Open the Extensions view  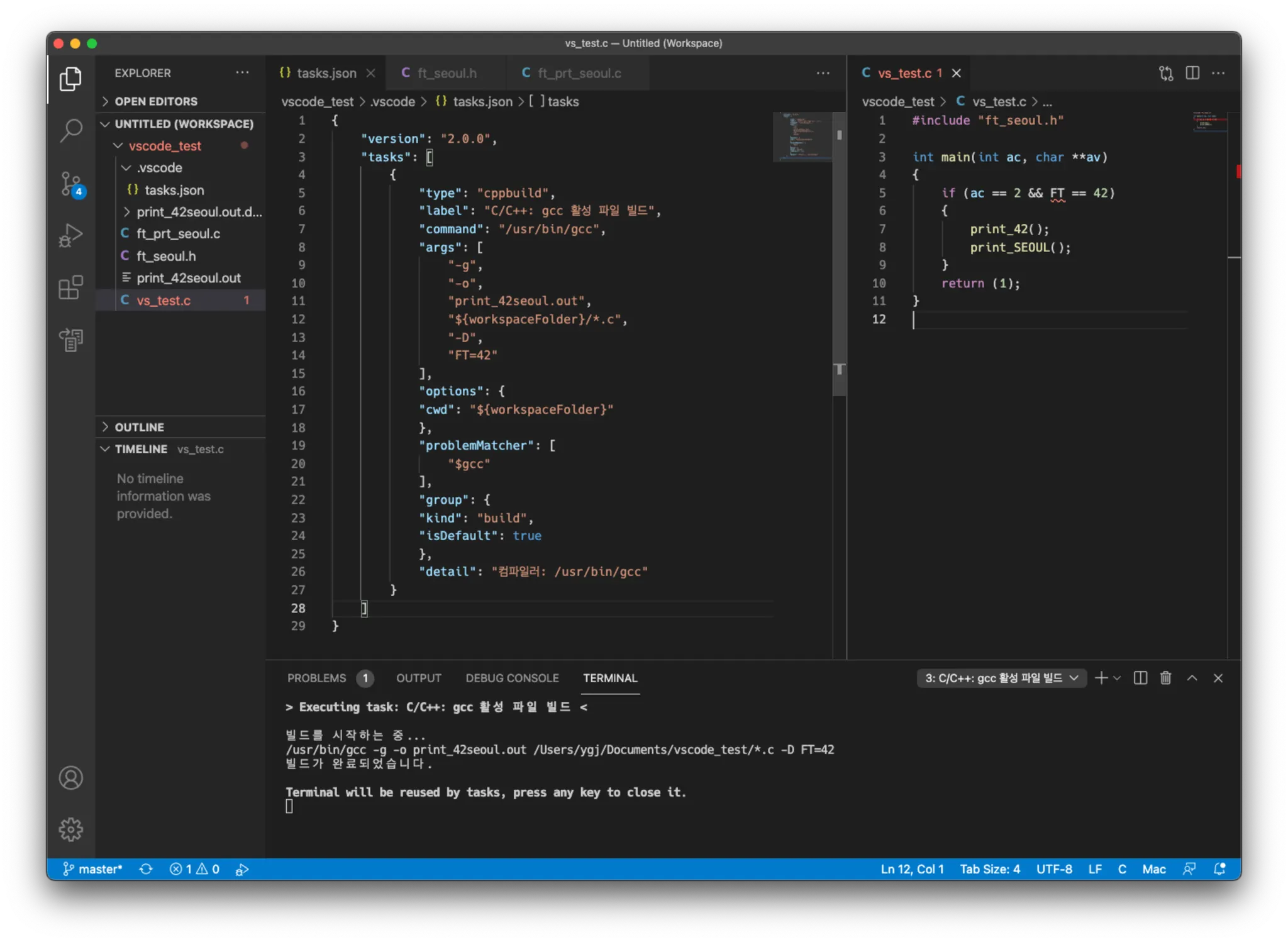pos(71,288)
